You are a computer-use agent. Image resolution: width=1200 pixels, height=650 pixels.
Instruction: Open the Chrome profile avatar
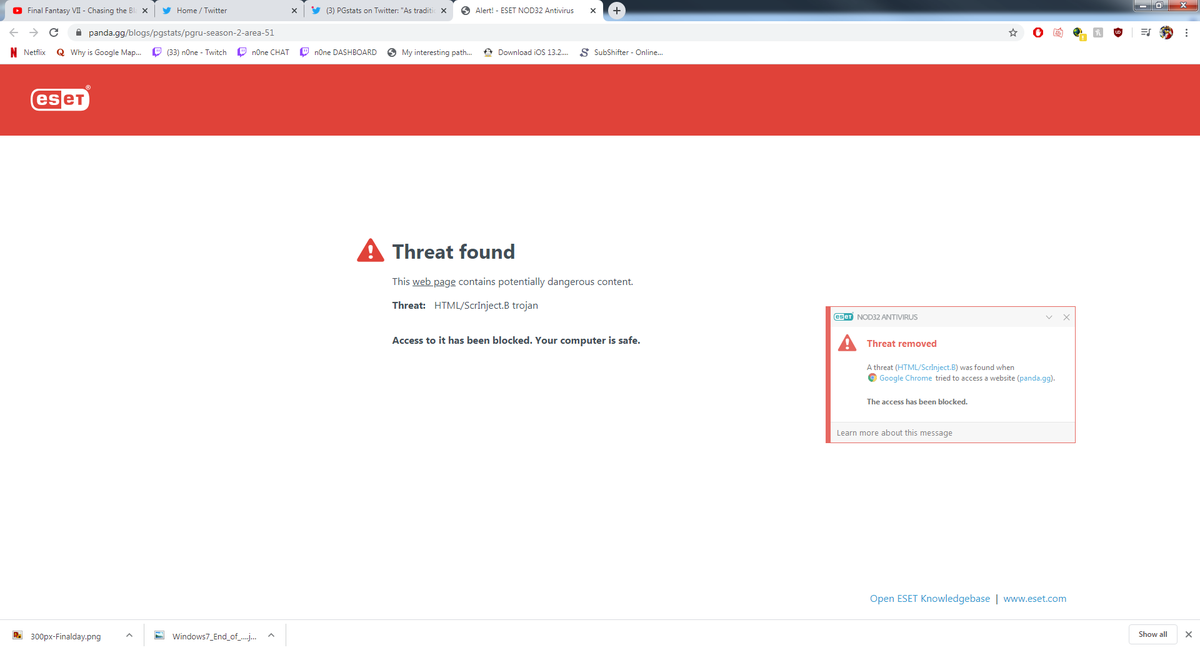(x=1166, y=32)
